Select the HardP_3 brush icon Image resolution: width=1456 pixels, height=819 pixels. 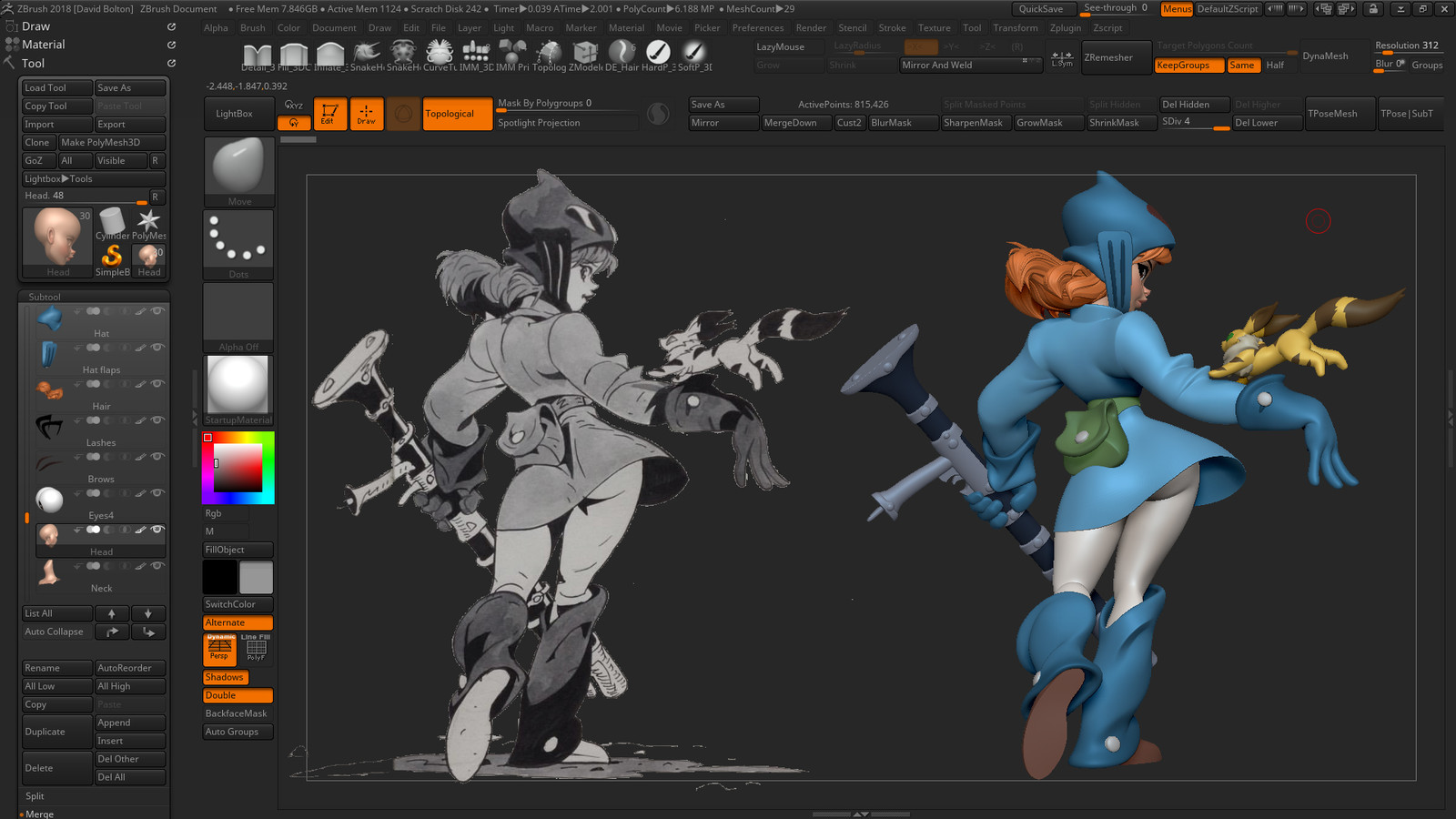tap(658, 55)
